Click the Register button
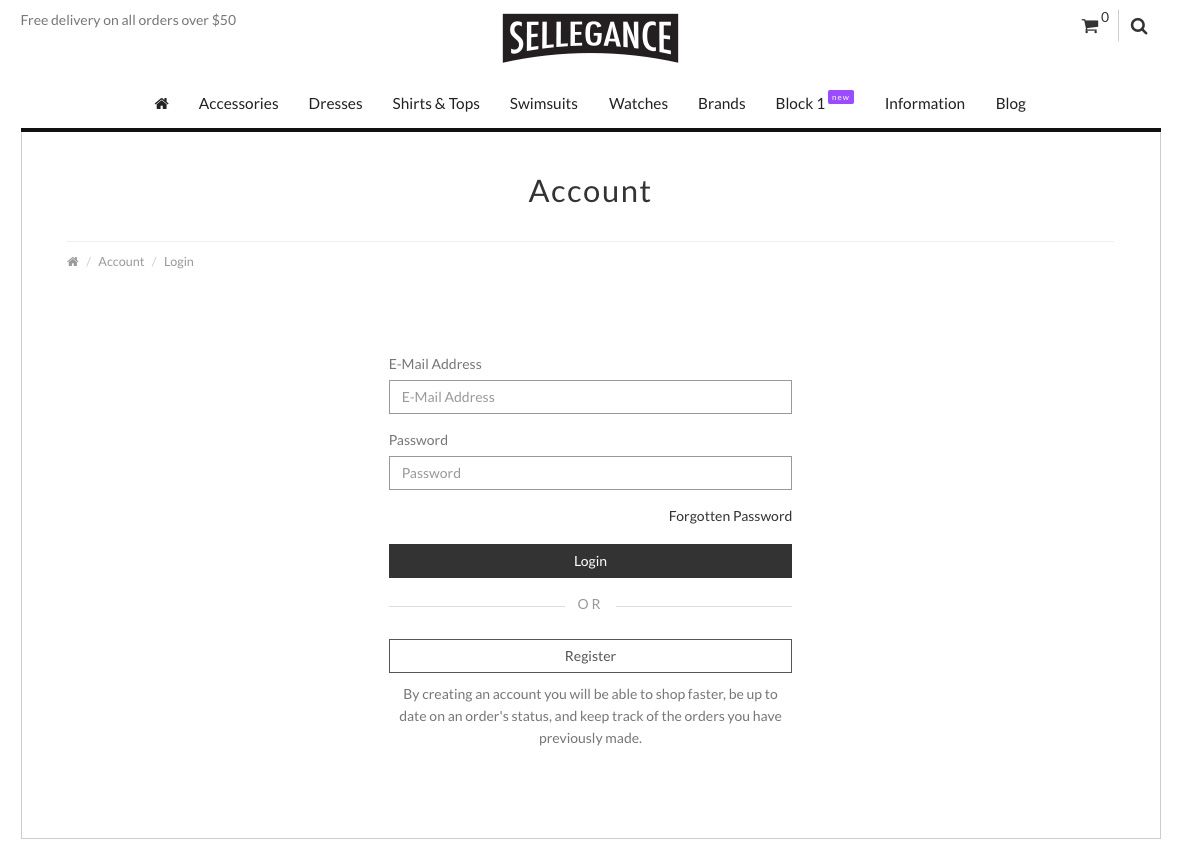1181x853 pixels. tap(590, 656)
